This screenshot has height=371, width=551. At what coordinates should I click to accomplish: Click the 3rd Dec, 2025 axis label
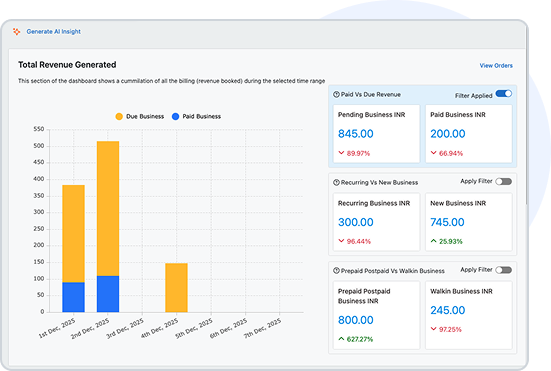click(x=125, y=328)
